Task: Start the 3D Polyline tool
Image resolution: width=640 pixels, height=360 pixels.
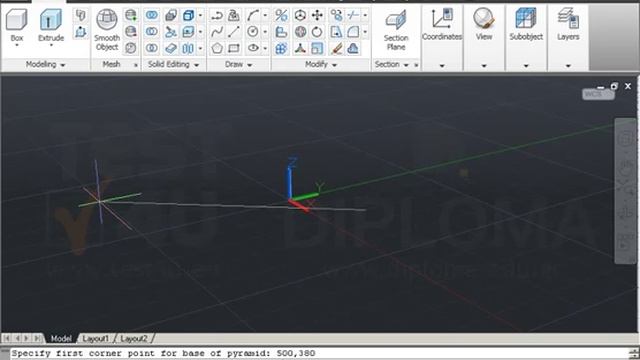Action: [234, 16]
